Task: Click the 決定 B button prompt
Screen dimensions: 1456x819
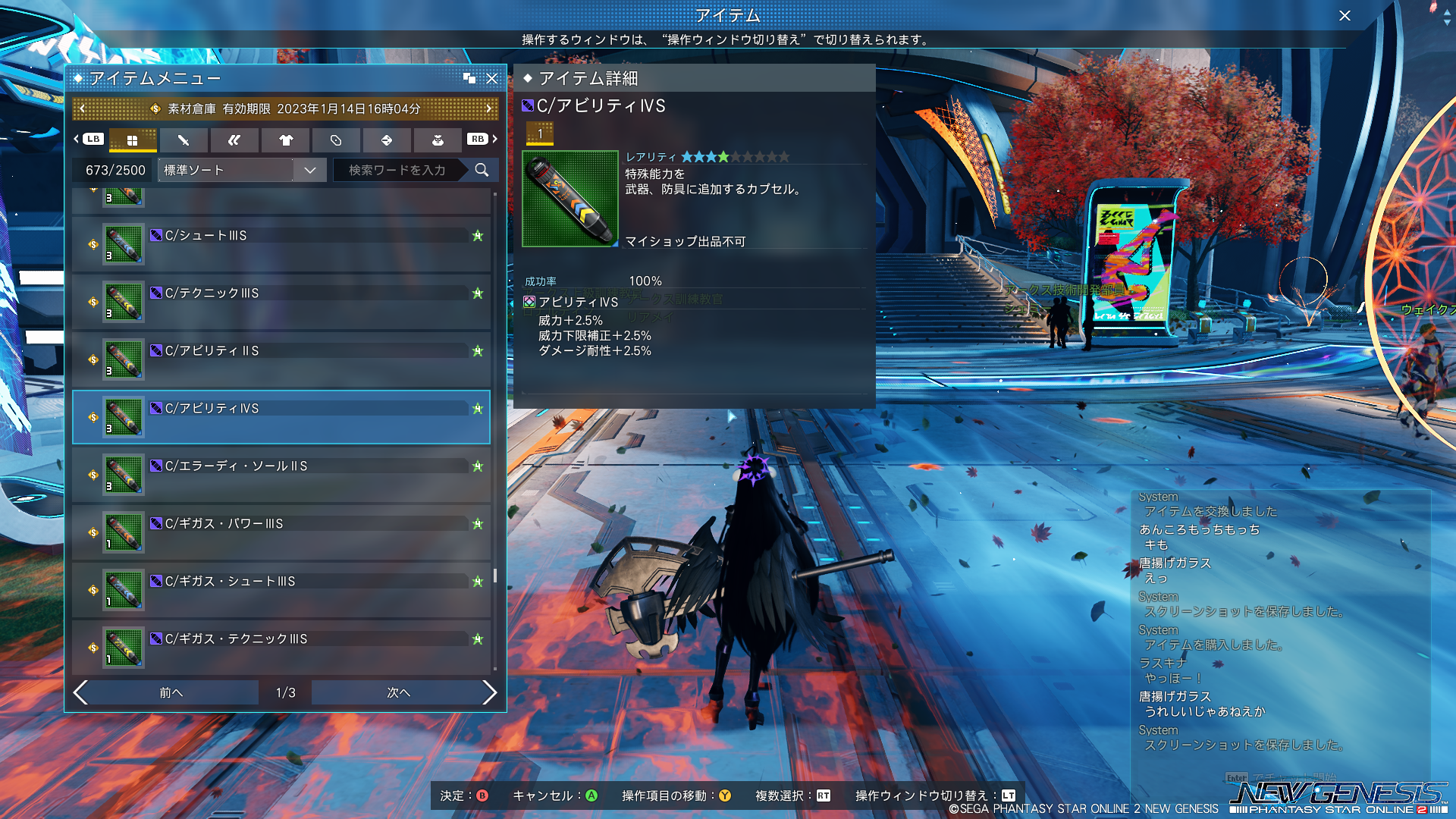Action: click(464, 795)
